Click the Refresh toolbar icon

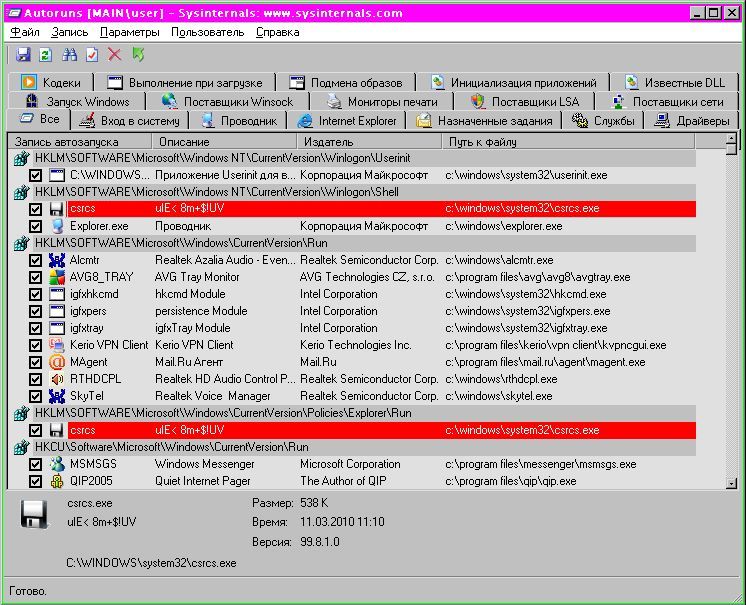46,55
